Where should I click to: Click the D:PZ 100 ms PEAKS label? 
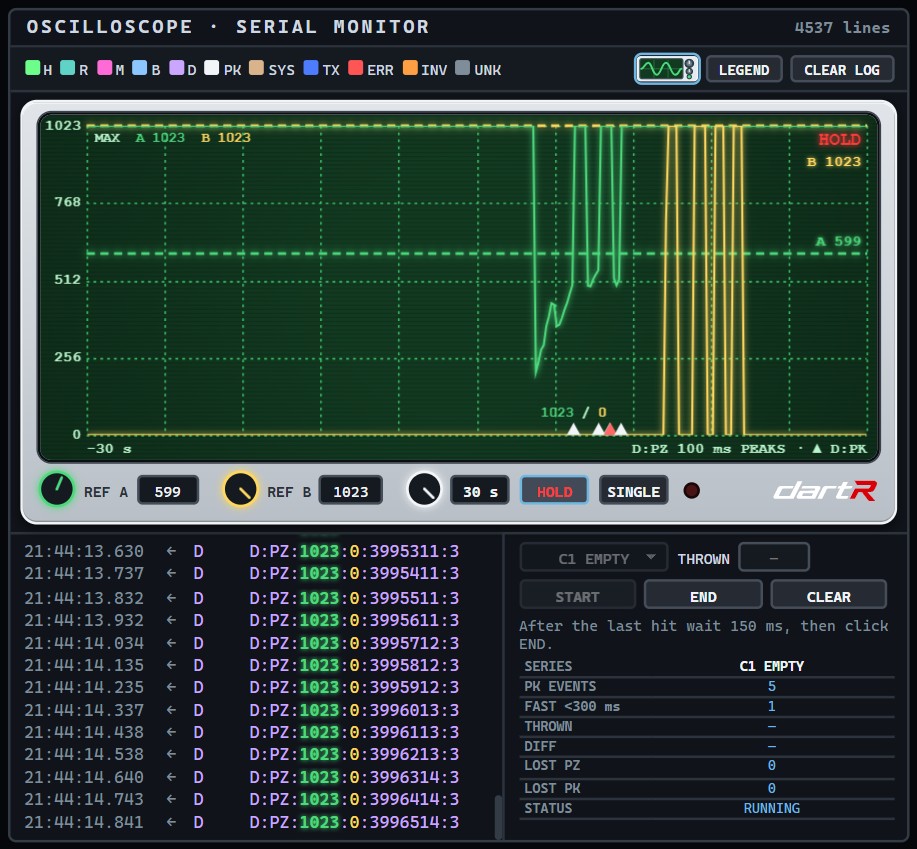[x=708, y=449]
